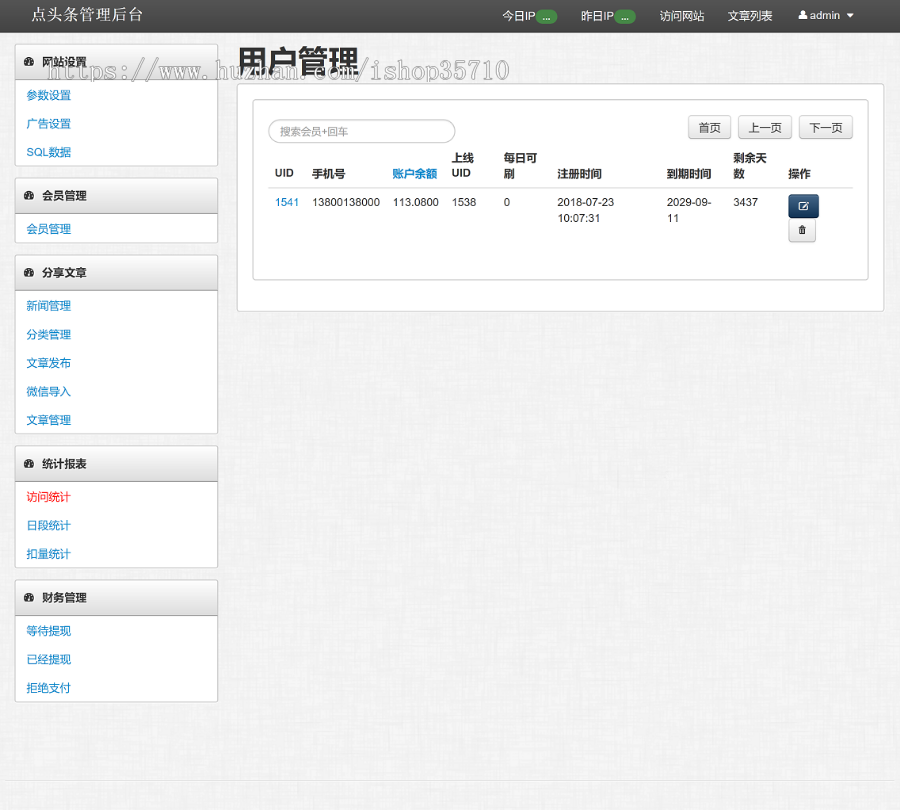Click the 财务管理 section header
The width and height of the screenshot is (900, 810).
click(116, 598)
